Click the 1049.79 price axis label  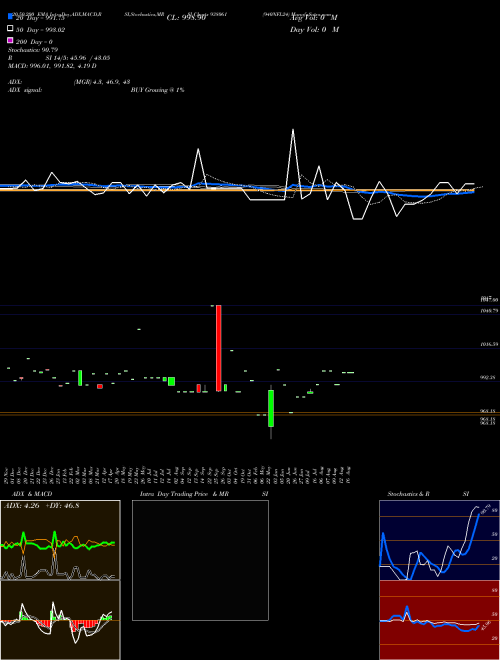coord(489,310)
